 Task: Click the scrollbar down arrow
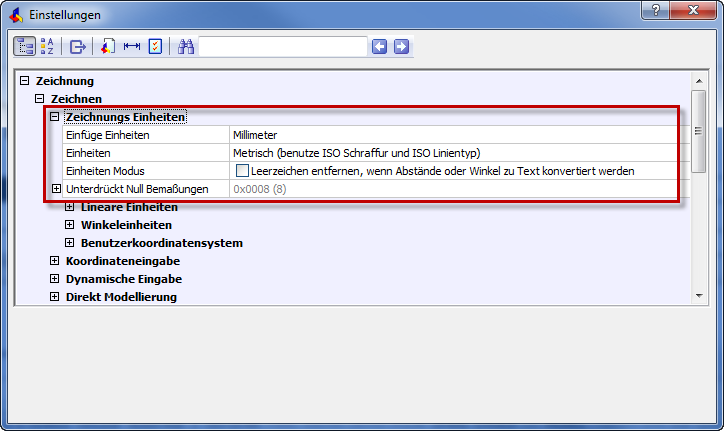(x=700, y=296)
